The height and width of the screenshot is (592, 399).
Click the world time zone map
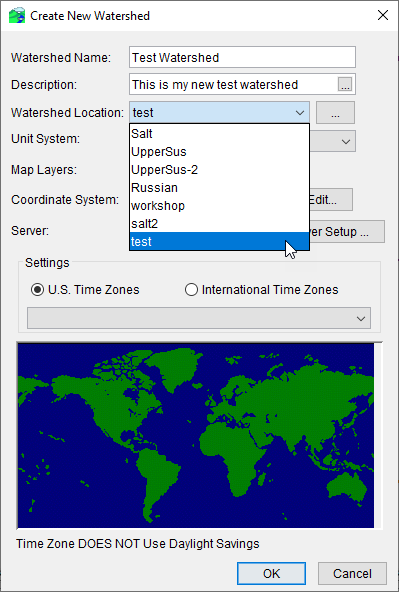coord(196,435)
